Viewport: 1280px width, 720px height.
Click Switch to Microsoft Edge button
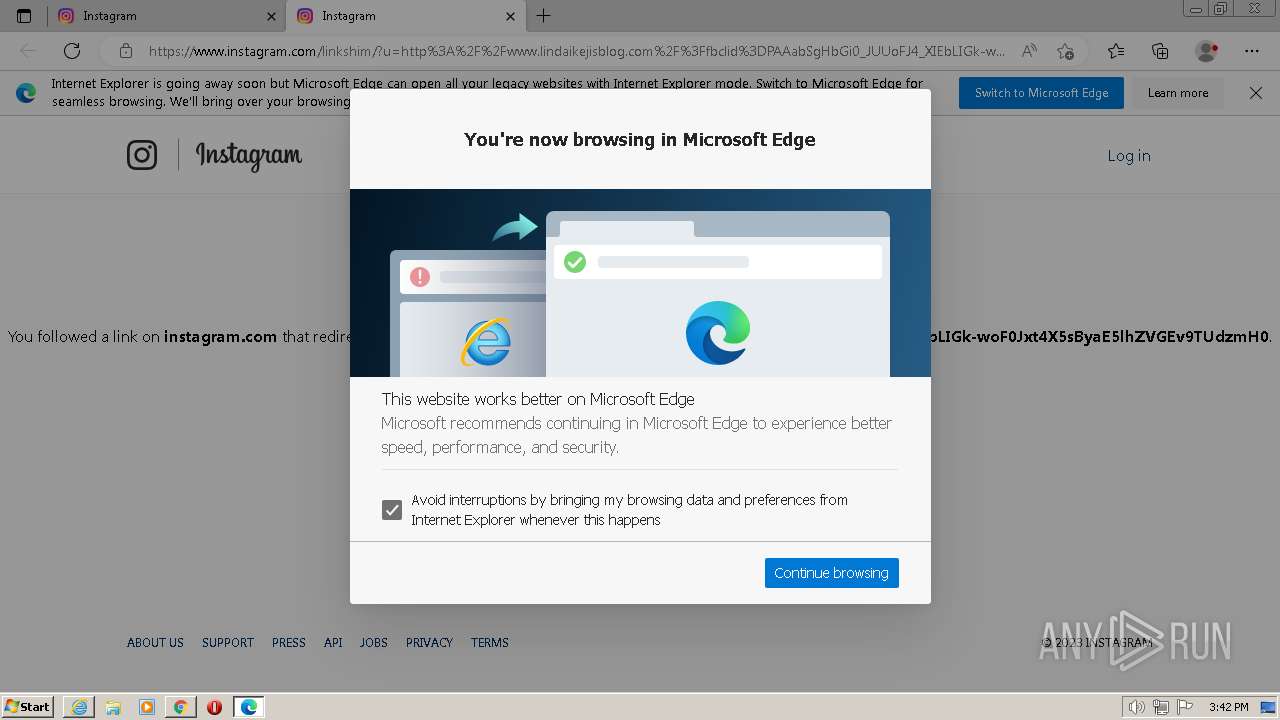(x=1041, y=93)
